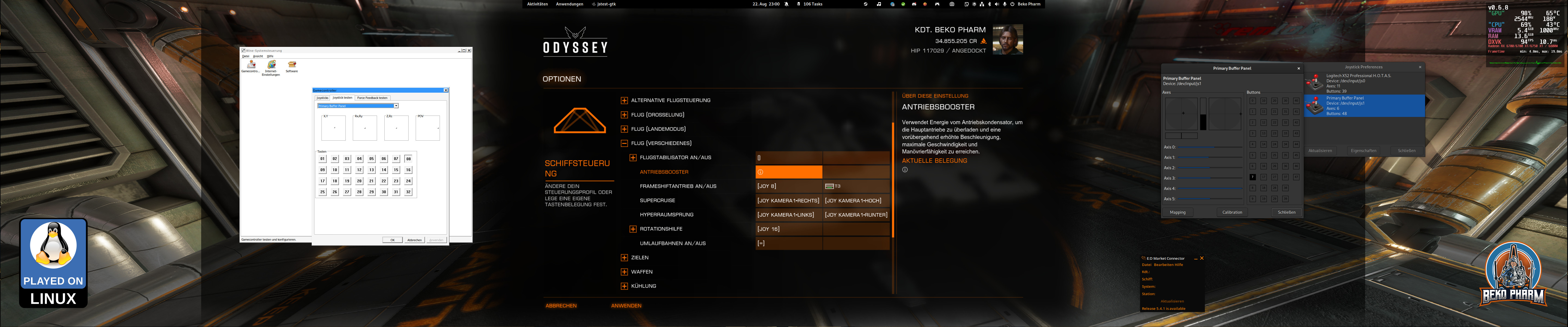Screen dimensions: 1568x327
Task: Click the [JOY 8] binding for Frameshiftantrieb
Action: [789, 186]
